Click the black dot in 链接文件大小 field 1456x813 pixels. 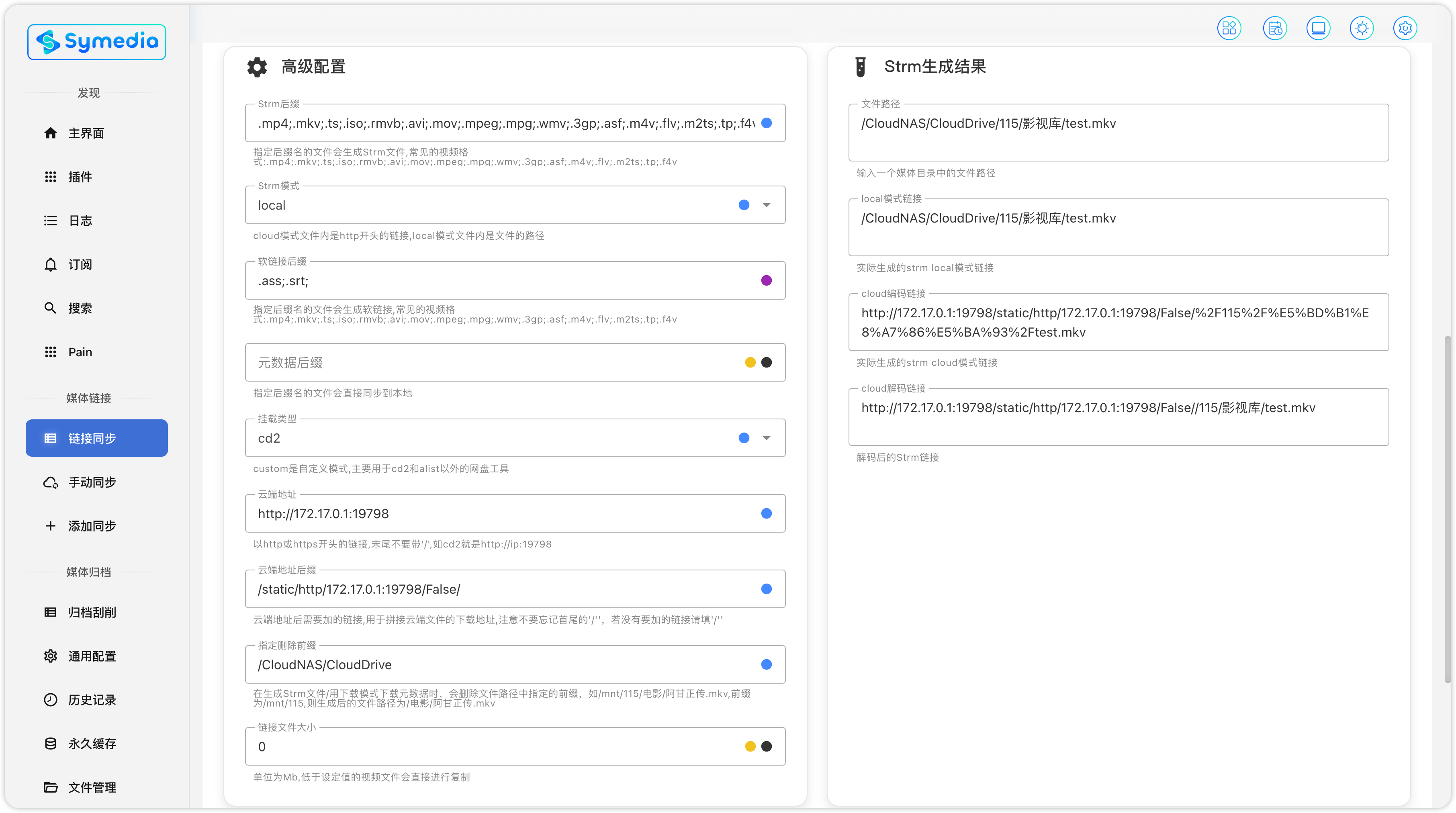(767, 746)
